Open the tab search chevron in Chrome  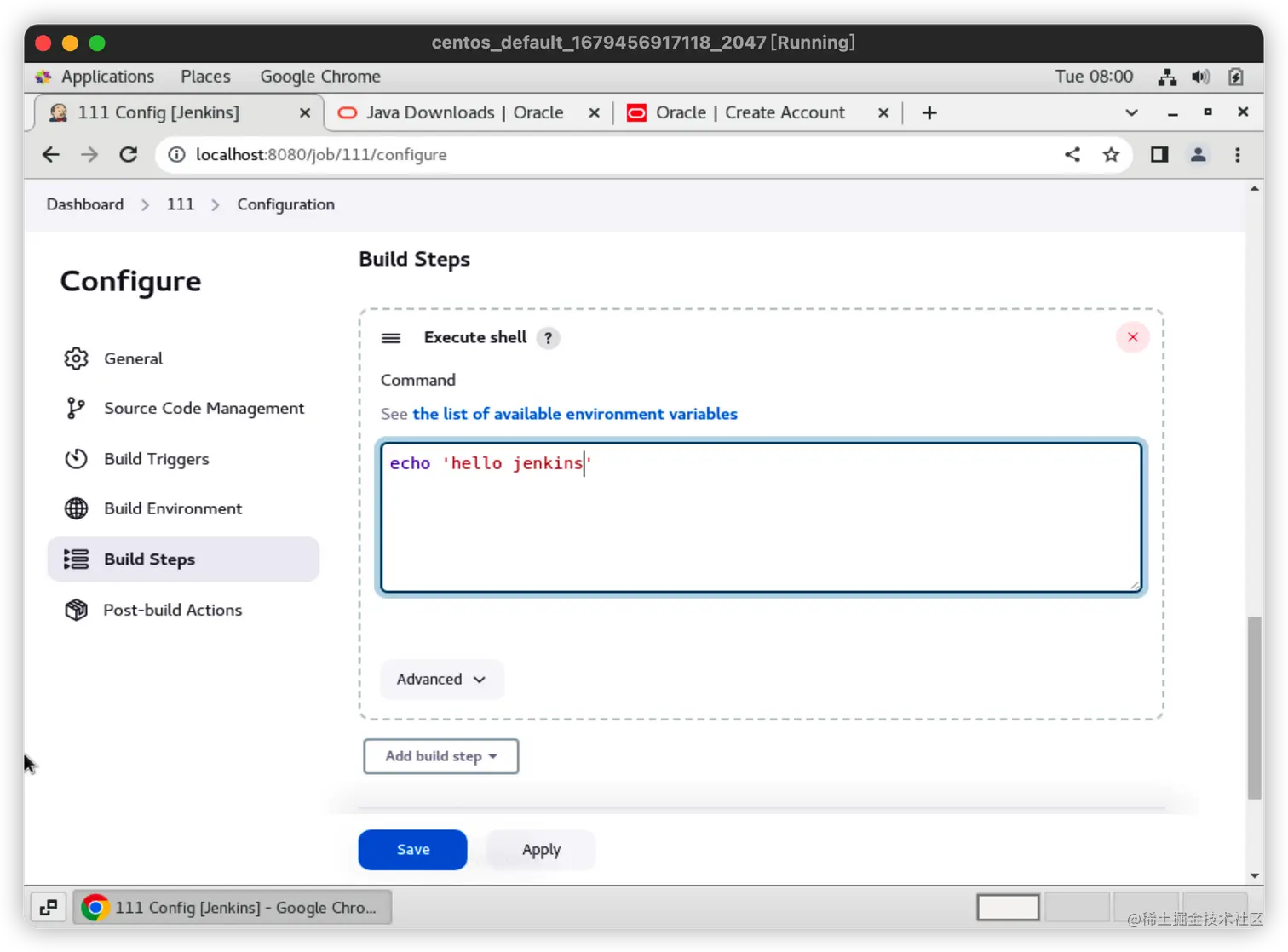point(1131,112)
